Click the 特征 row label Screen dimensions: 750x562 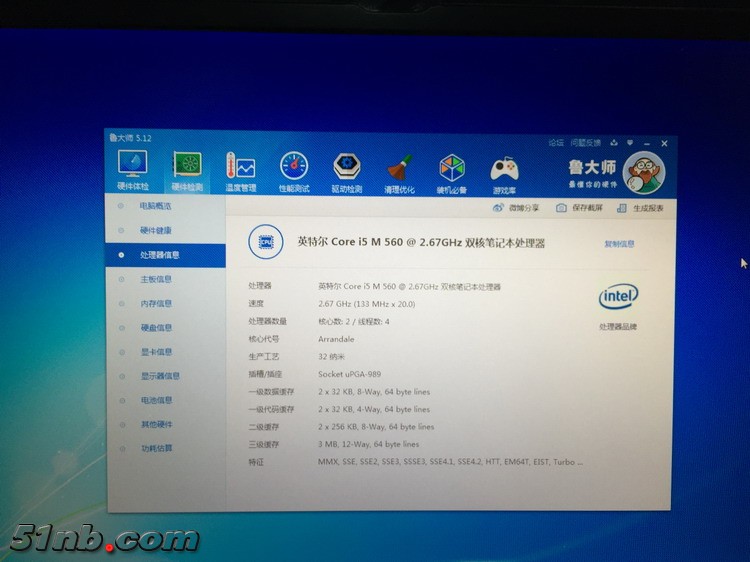256,463
